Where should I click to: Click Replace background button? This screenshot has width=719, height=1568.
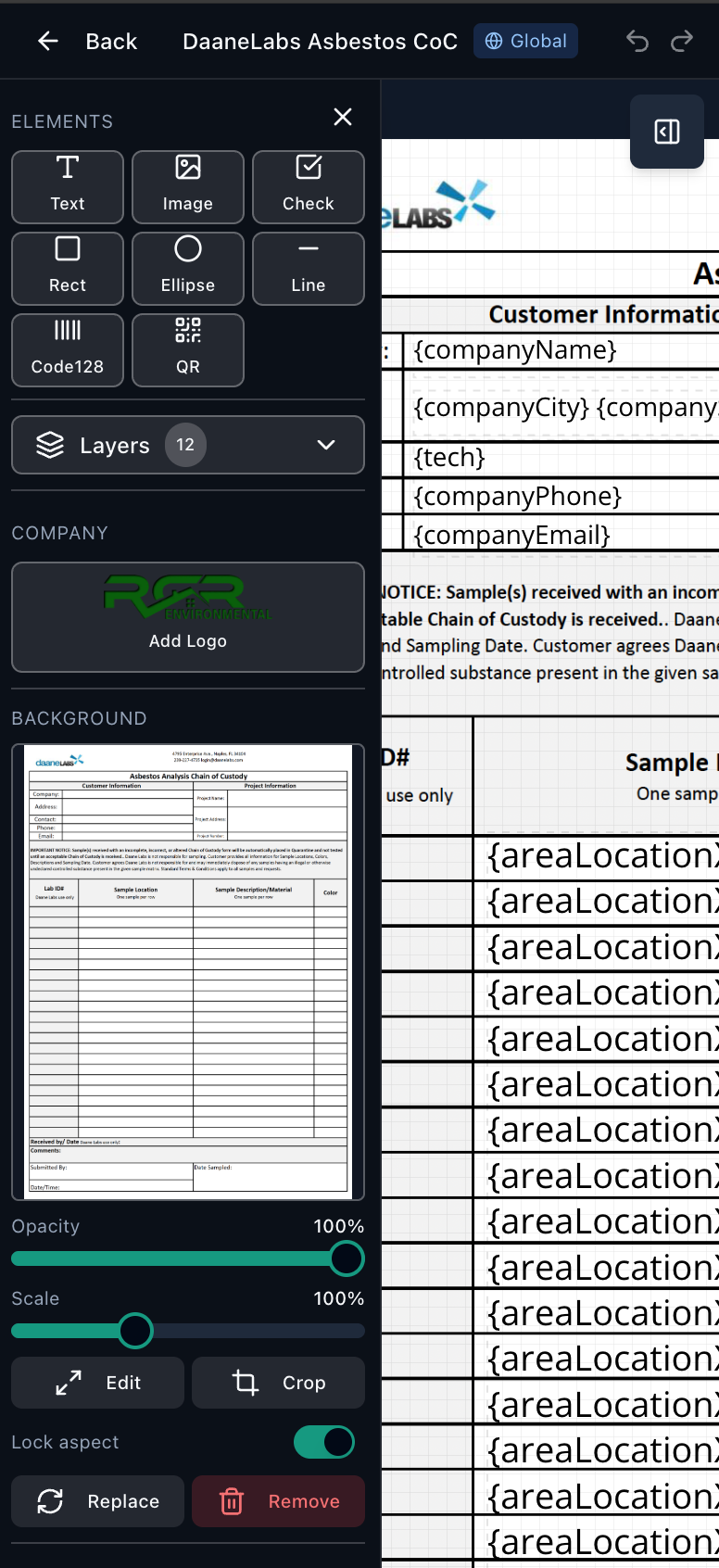click(97, 1501)
